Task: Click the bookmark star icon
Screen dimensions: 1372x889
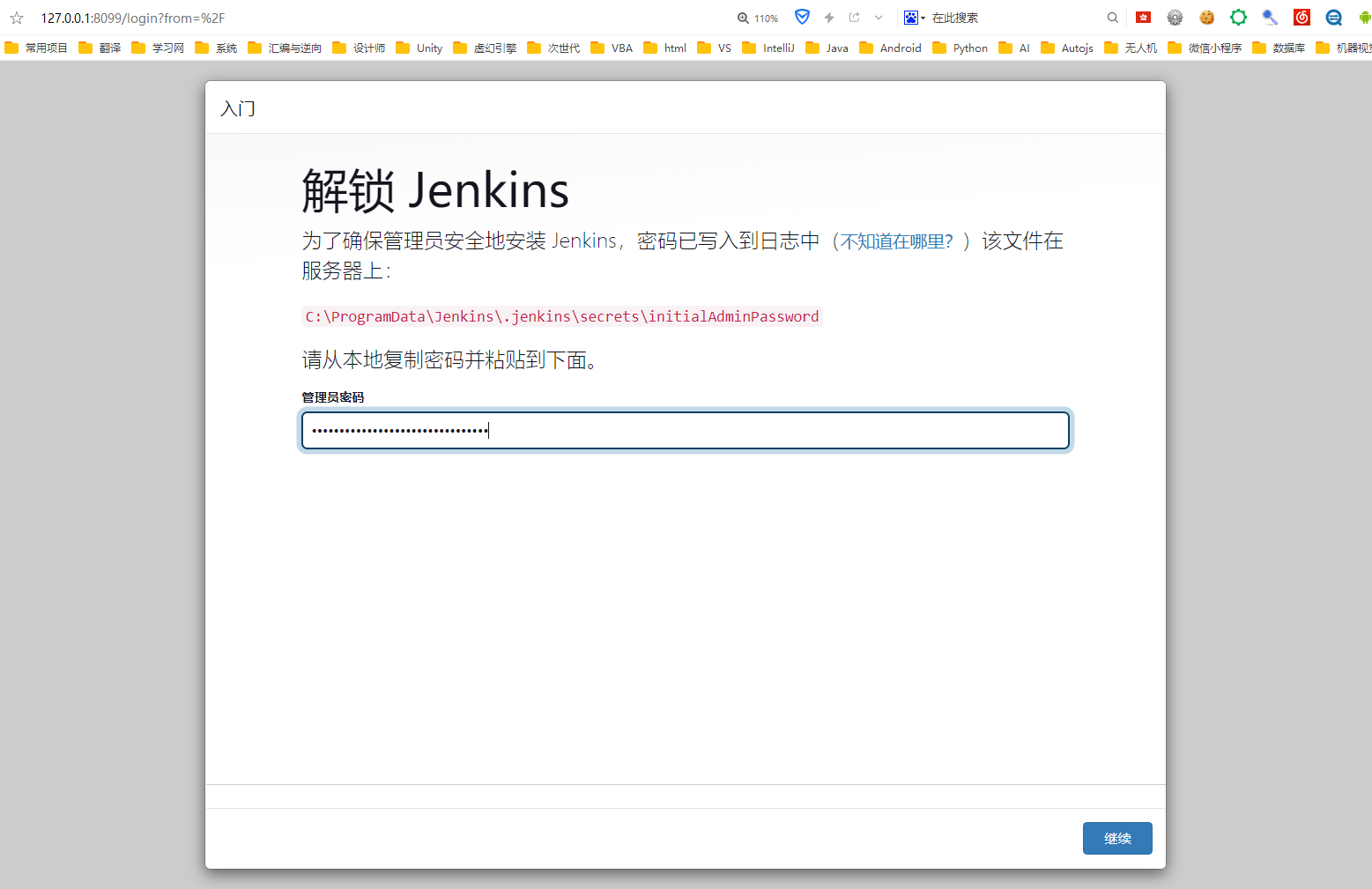Action: [17, 18]
